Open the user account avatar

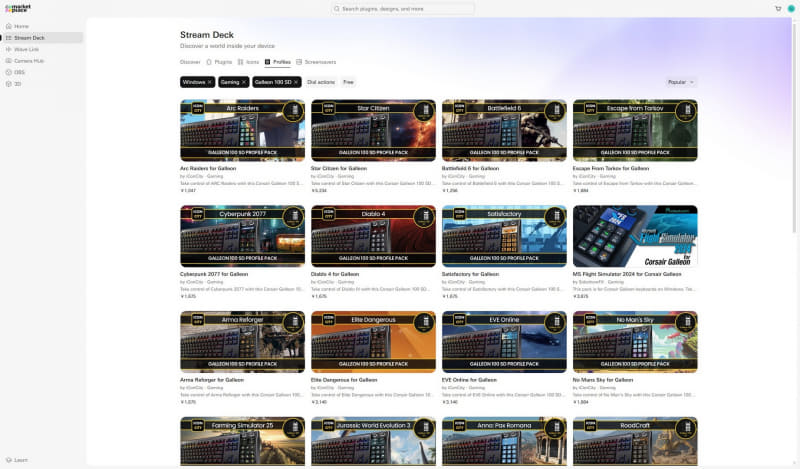point(791,9)
